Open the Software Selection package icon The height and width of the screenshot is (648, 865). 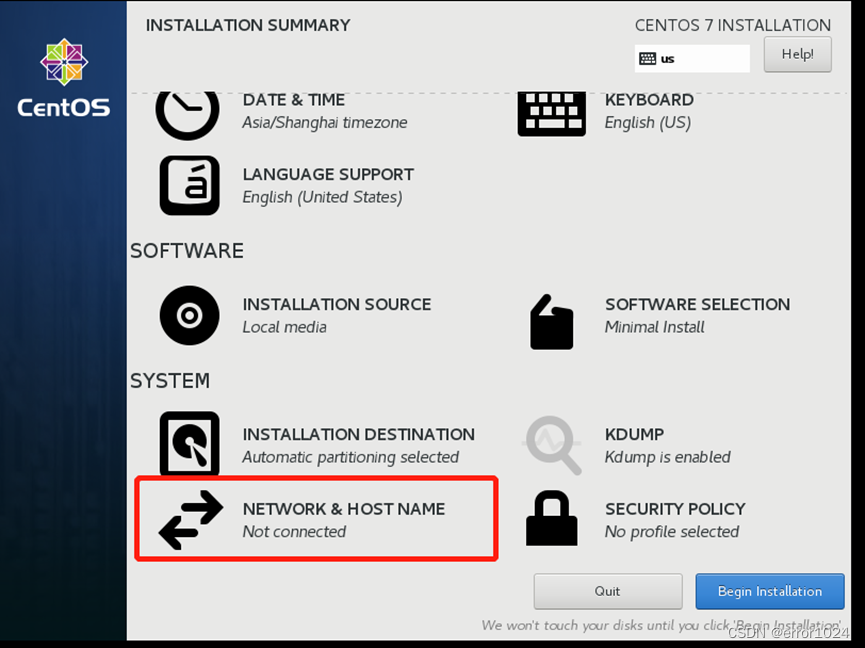552,322
